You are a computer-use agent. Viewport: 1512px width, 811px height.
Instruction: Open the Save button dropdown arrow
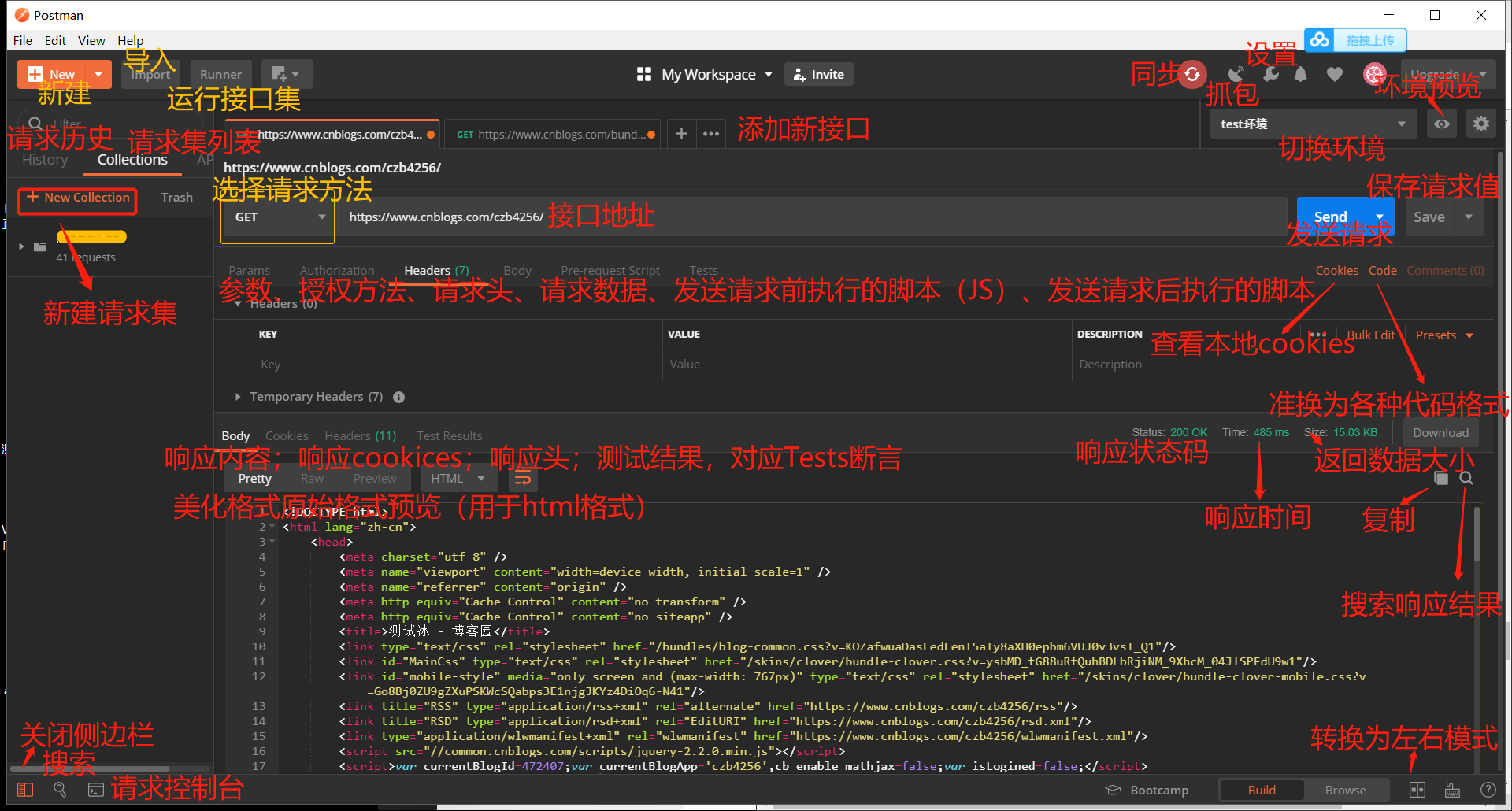pyautogui.click(x=1469, y=217)
